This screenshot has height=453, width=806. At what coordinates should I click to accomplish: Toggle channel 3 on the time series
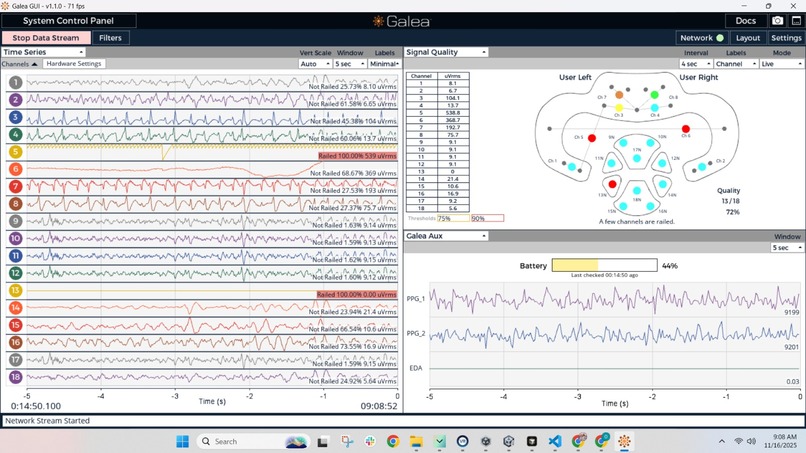tap(15, 117)
